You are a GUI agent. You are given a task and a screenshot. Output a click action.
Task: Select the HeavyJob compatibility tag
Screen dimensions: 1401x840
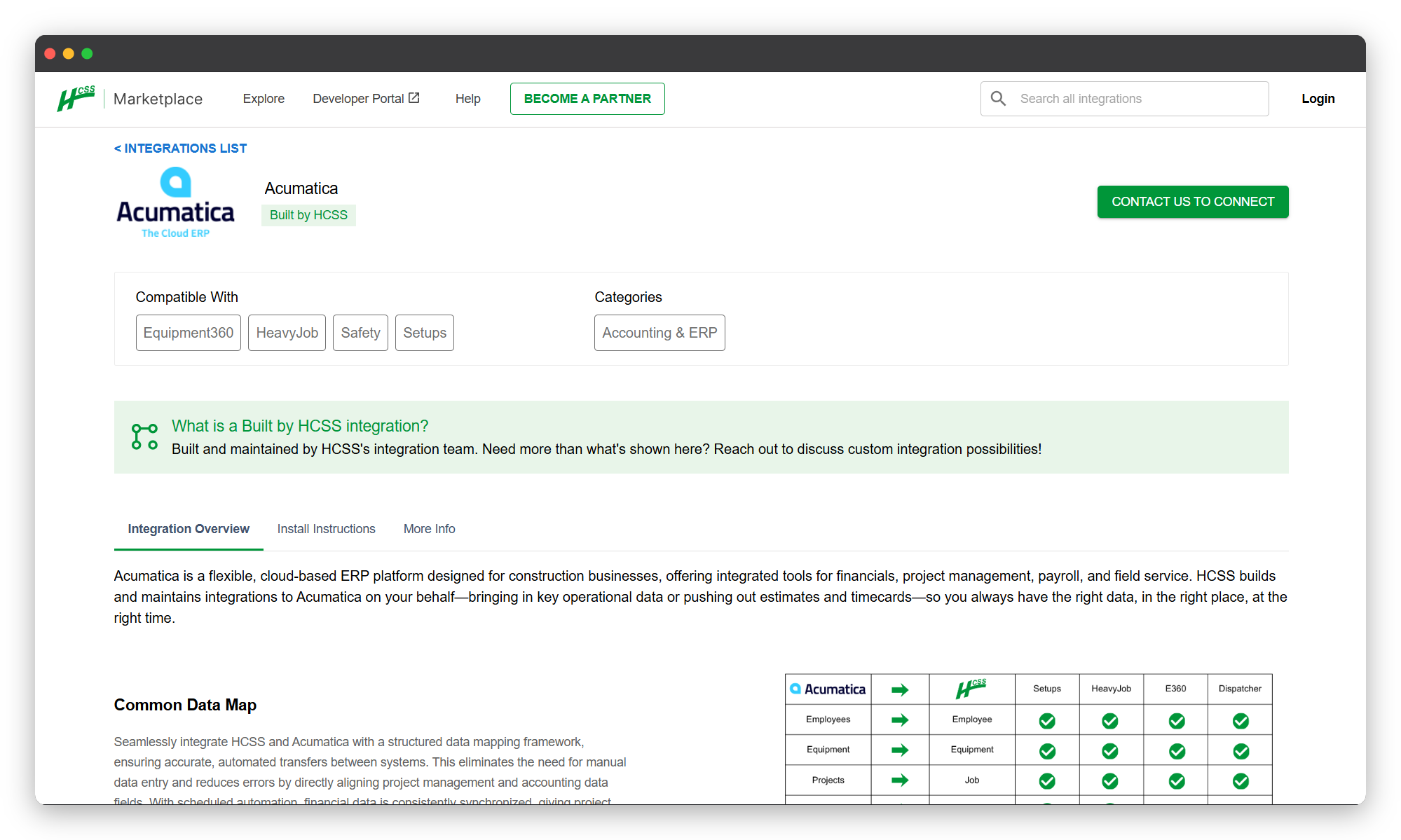tap(287, 333)
